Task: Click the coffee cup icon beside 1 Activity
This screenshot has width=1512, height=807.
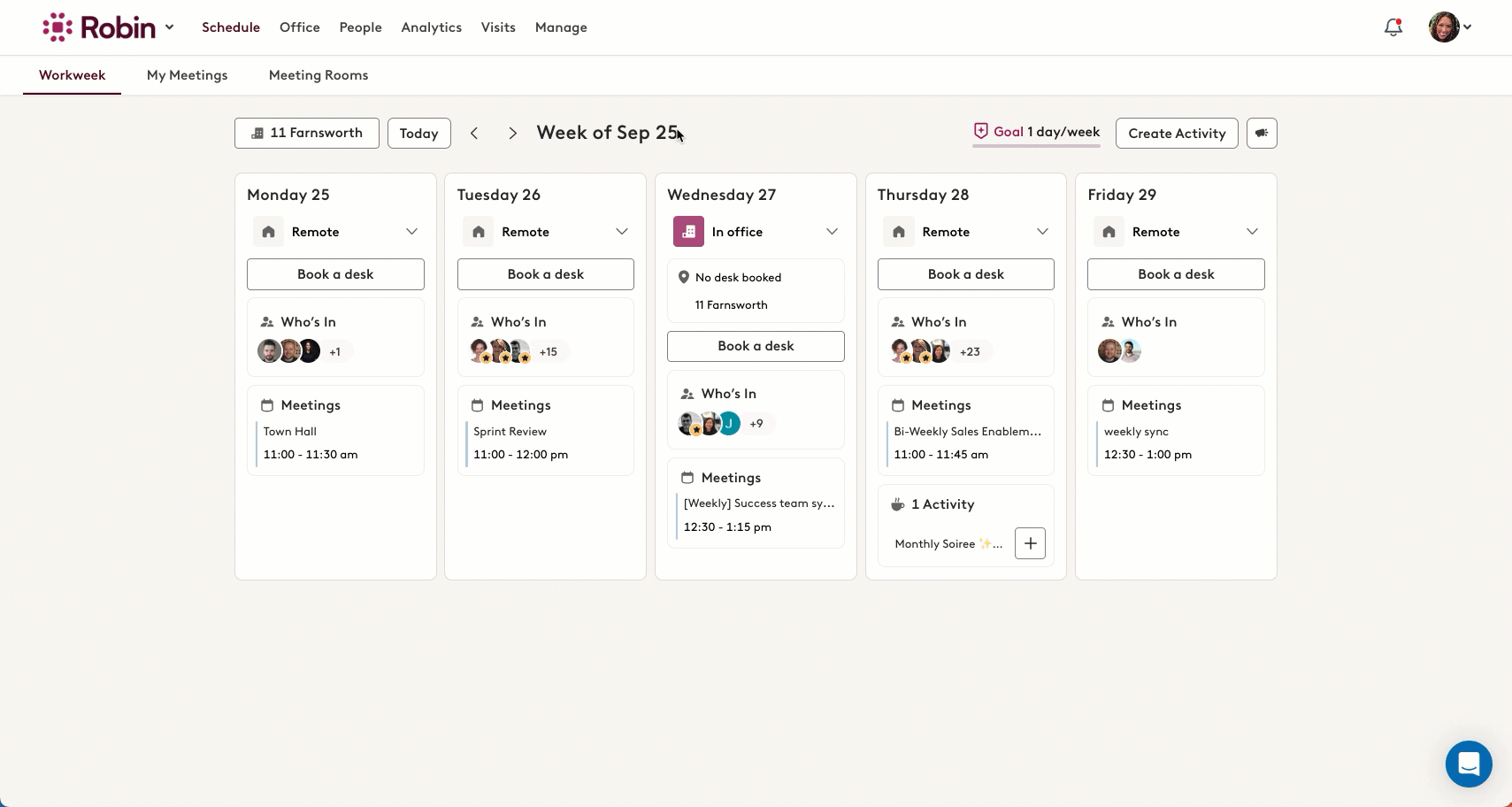Action: (x=897, y=504)
